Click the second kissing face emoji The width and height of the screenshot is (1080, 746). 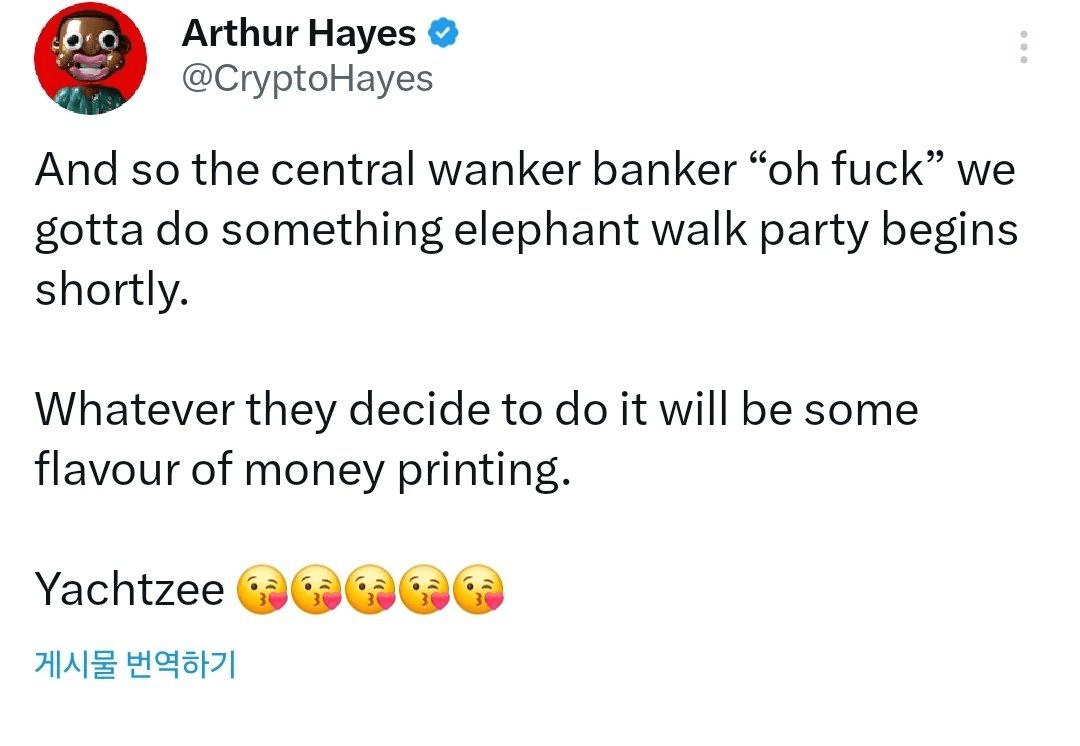316,590
